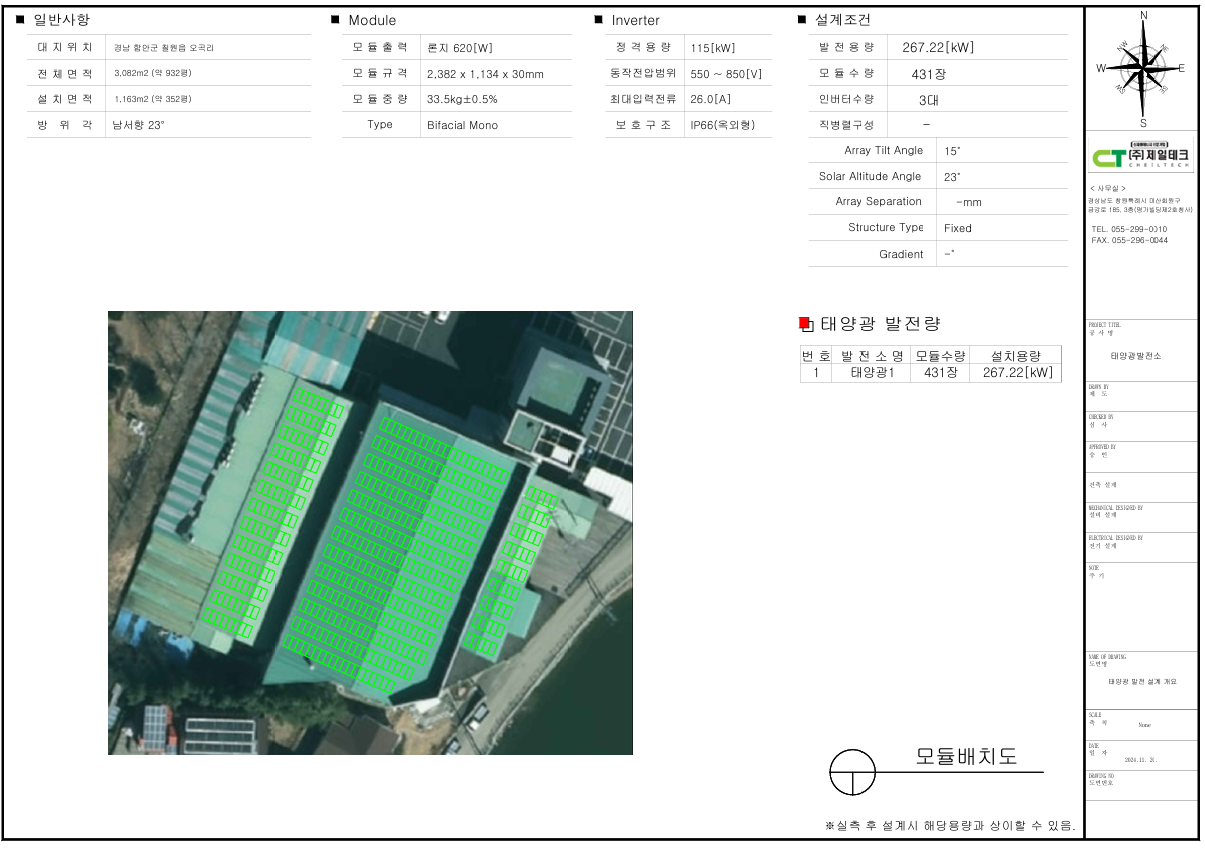Viewport: 1205px width, 851px height.
Task: Select the 267.22[kW] 발전용량 value
Action: [937, 47]
